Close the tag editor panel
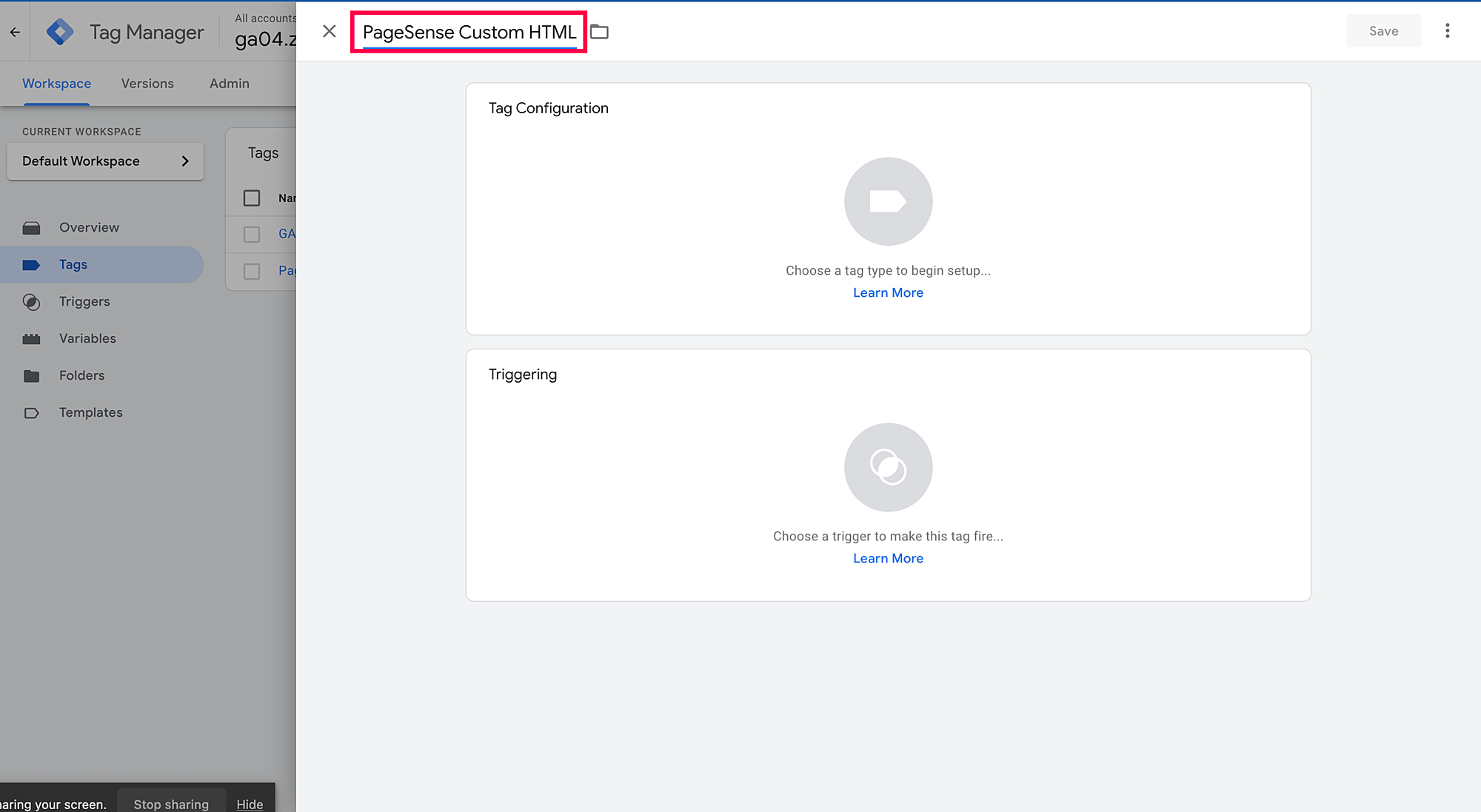Image resolution: width=1481 pixels, height=812 pixels. pyautogui.click(x=330, y=31)
